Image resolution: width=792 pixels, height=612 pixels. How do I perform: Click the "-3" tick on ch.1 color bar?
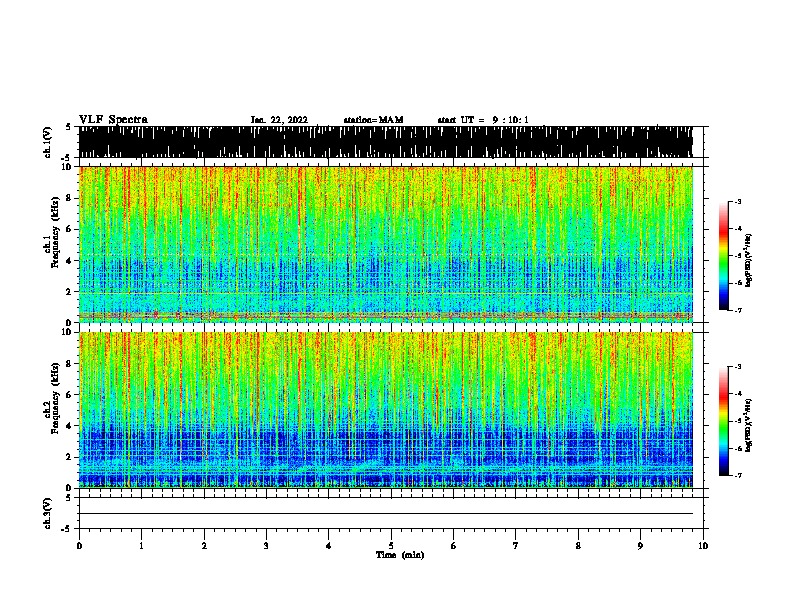(x=738, y=202)
